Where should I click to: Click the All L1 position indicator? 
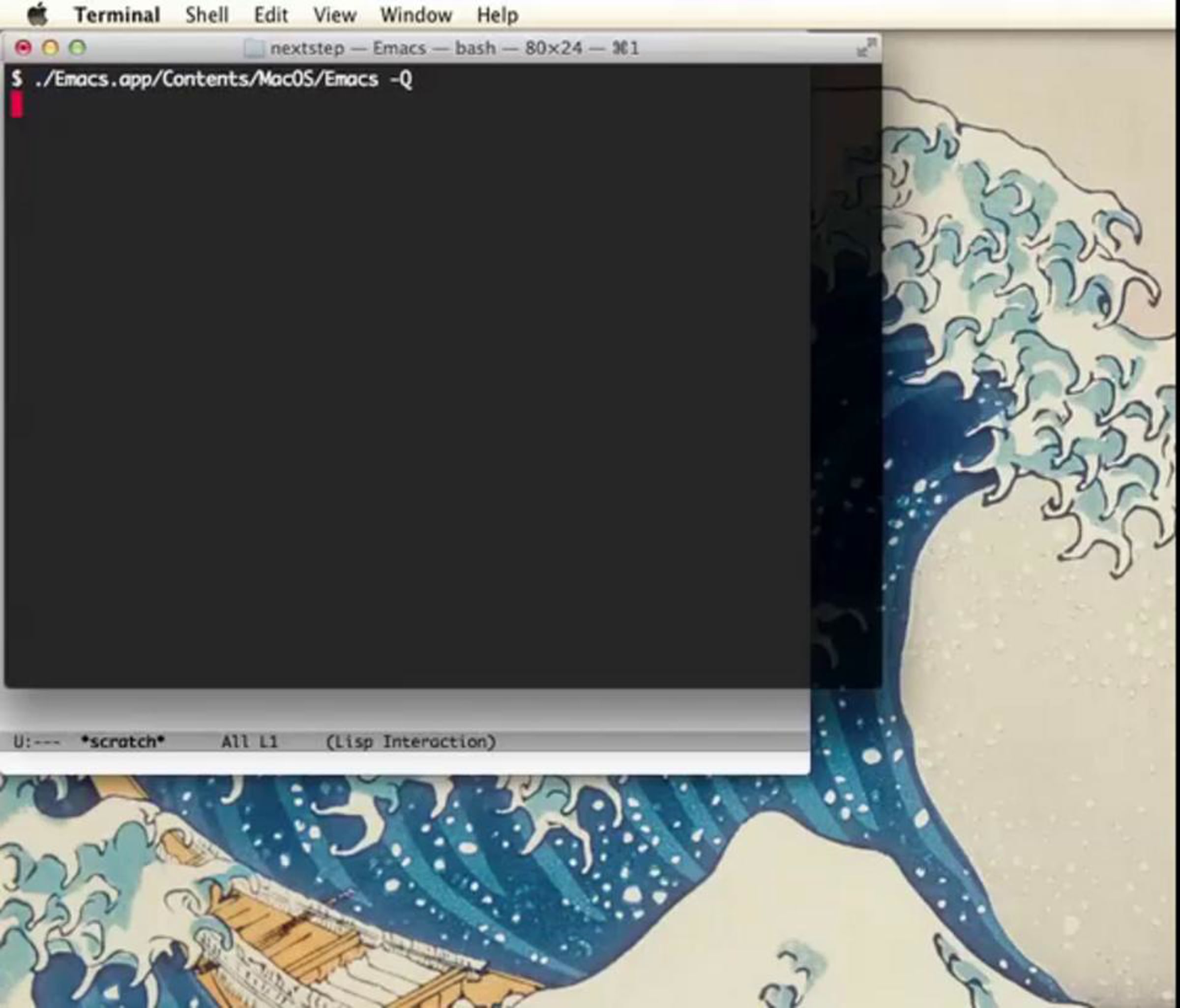(x=249, y=741)
